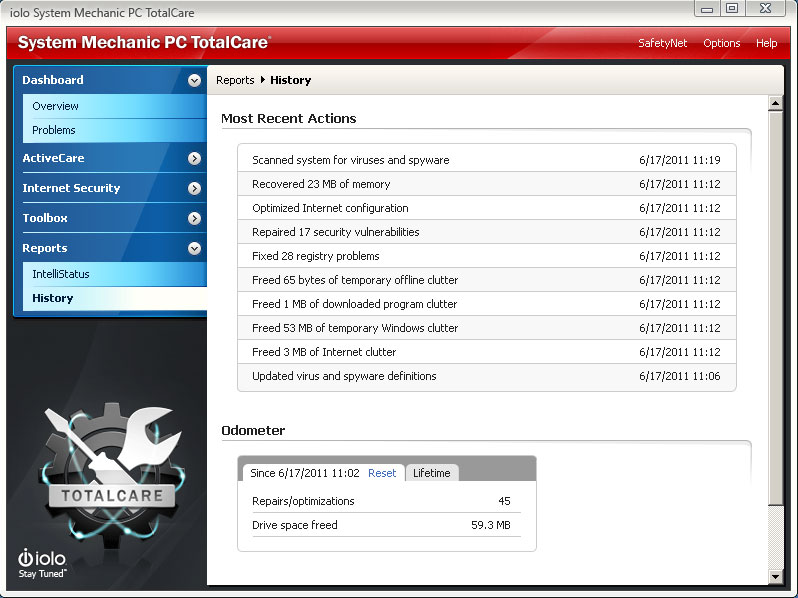Click the 59.3 MB value
This screenshot has width=798, height=598.
491,525
